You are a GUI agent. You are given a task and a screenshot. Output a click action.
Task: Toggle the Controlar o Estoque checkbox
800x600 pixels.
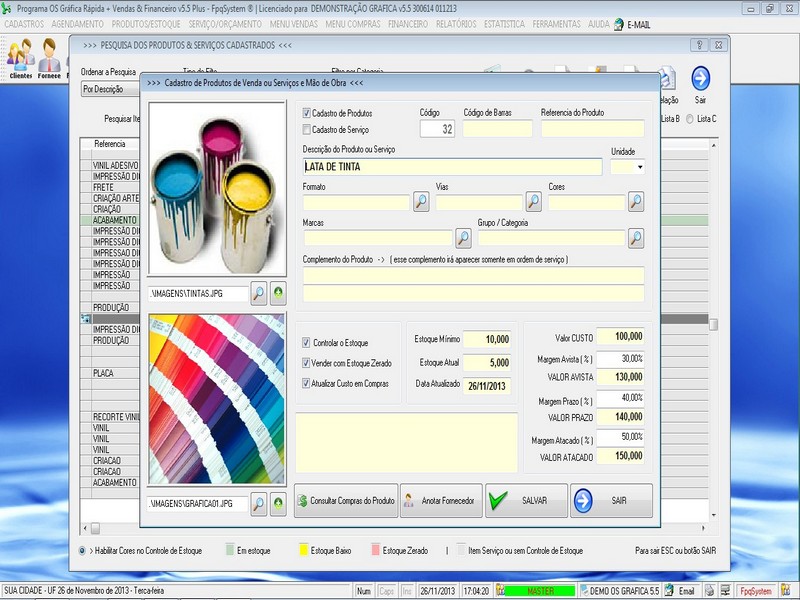click(307, 343)
